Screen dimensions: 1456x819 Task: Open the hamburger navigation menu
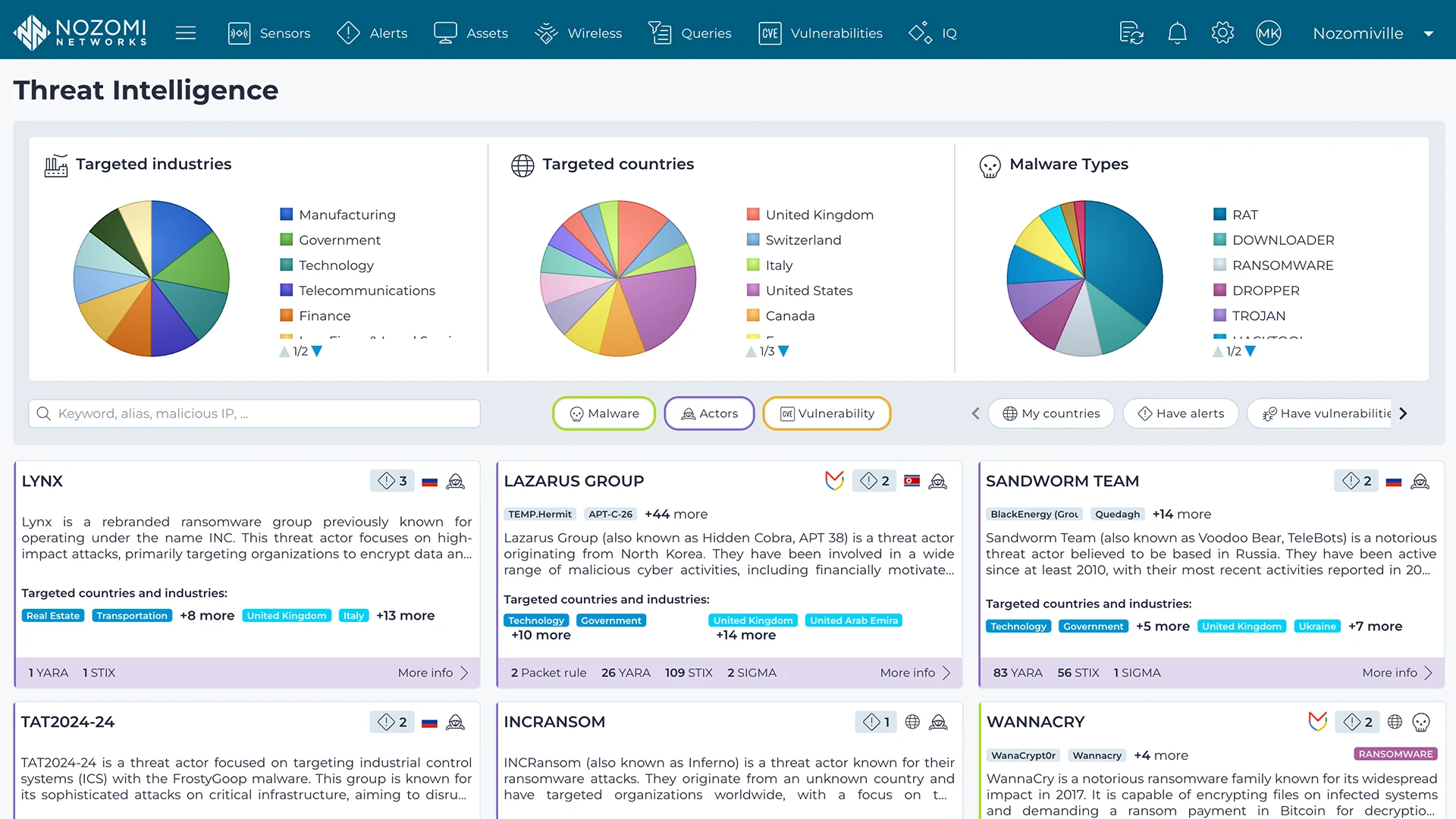186,33
